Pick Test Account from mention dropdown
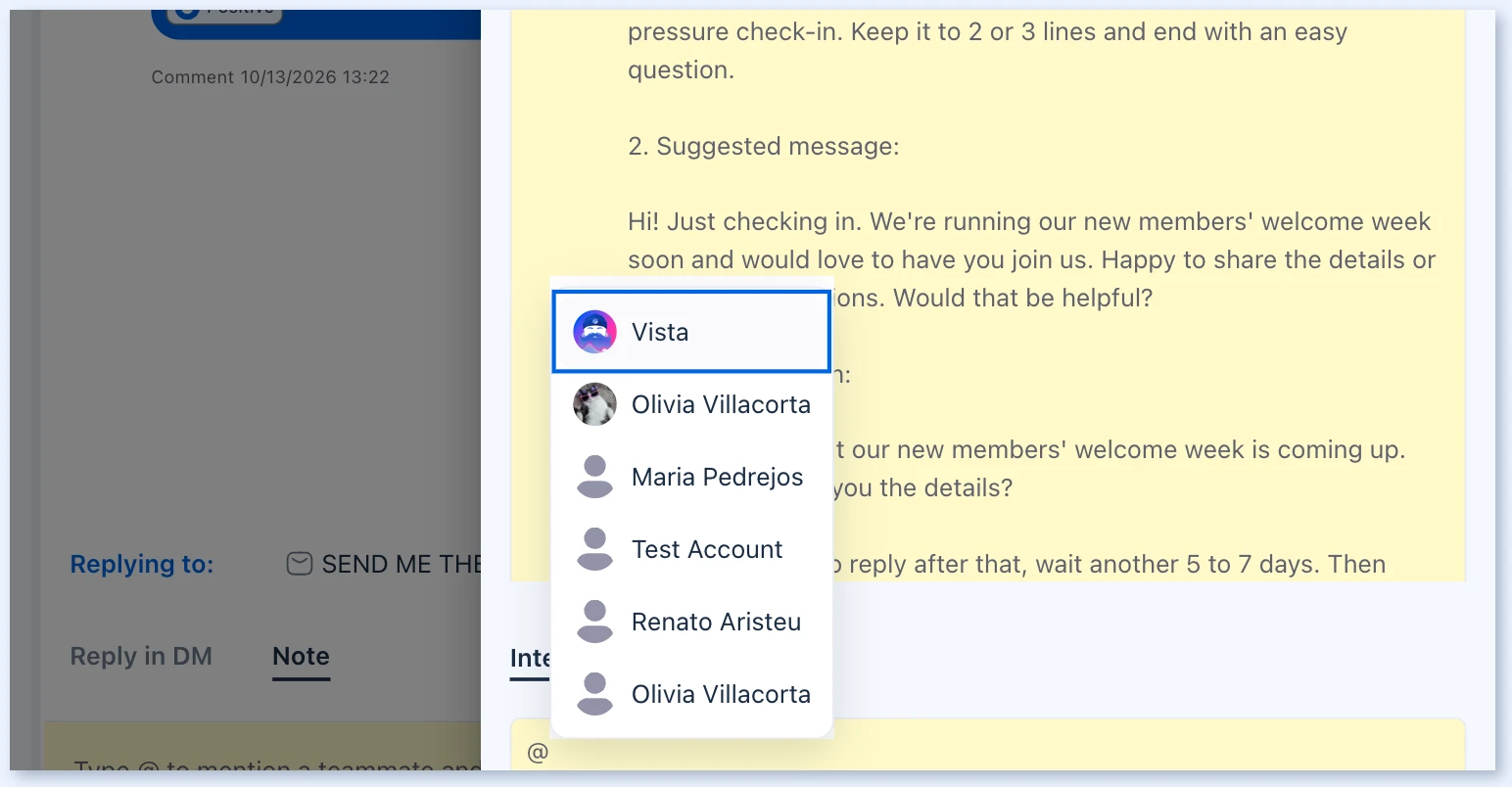The height and width of the screenshot is (787, 1512). coord(691,549)
